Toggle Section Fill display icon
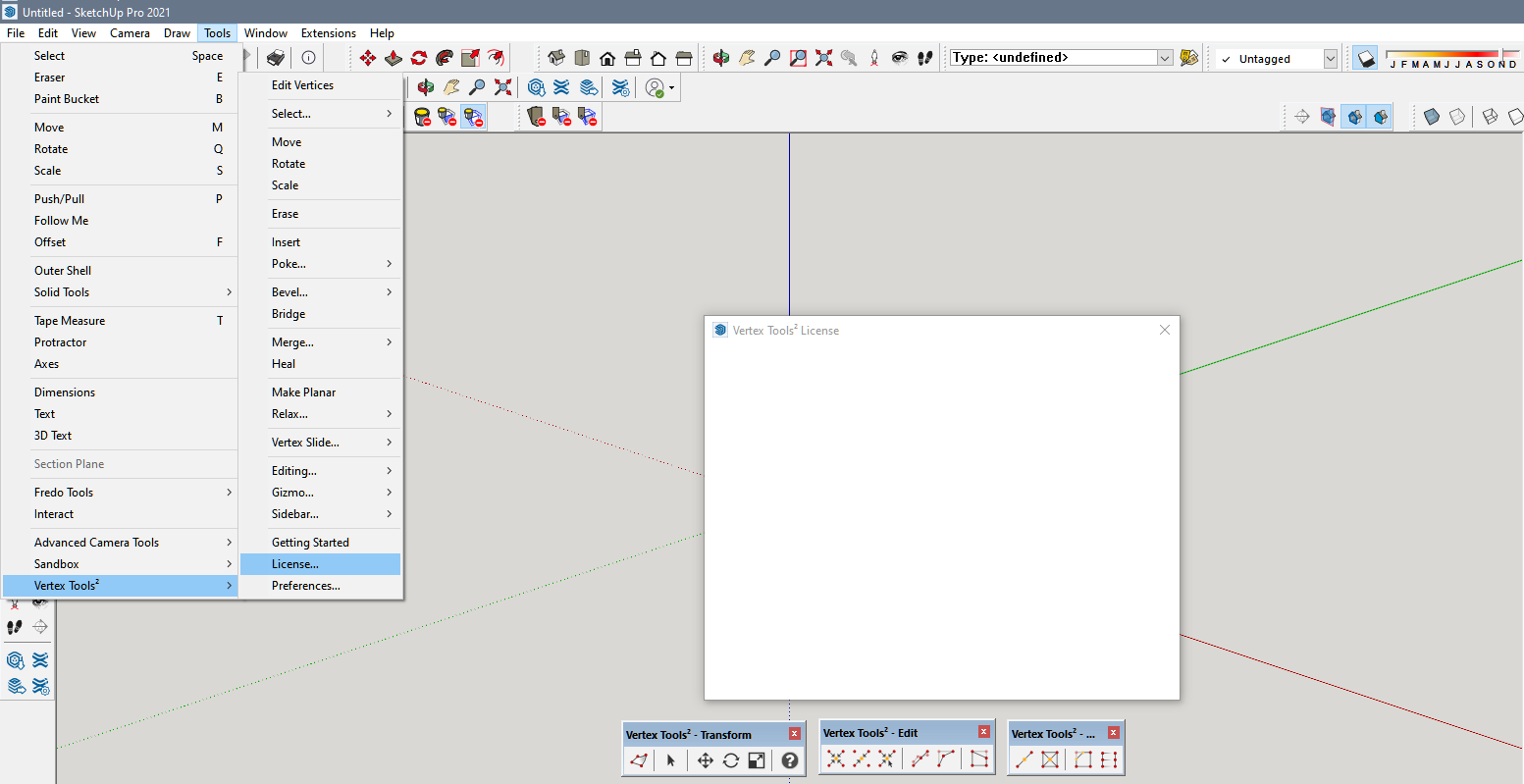Screen dimensions: 1524x784 pyautogui.click(x=1380, y=117)
